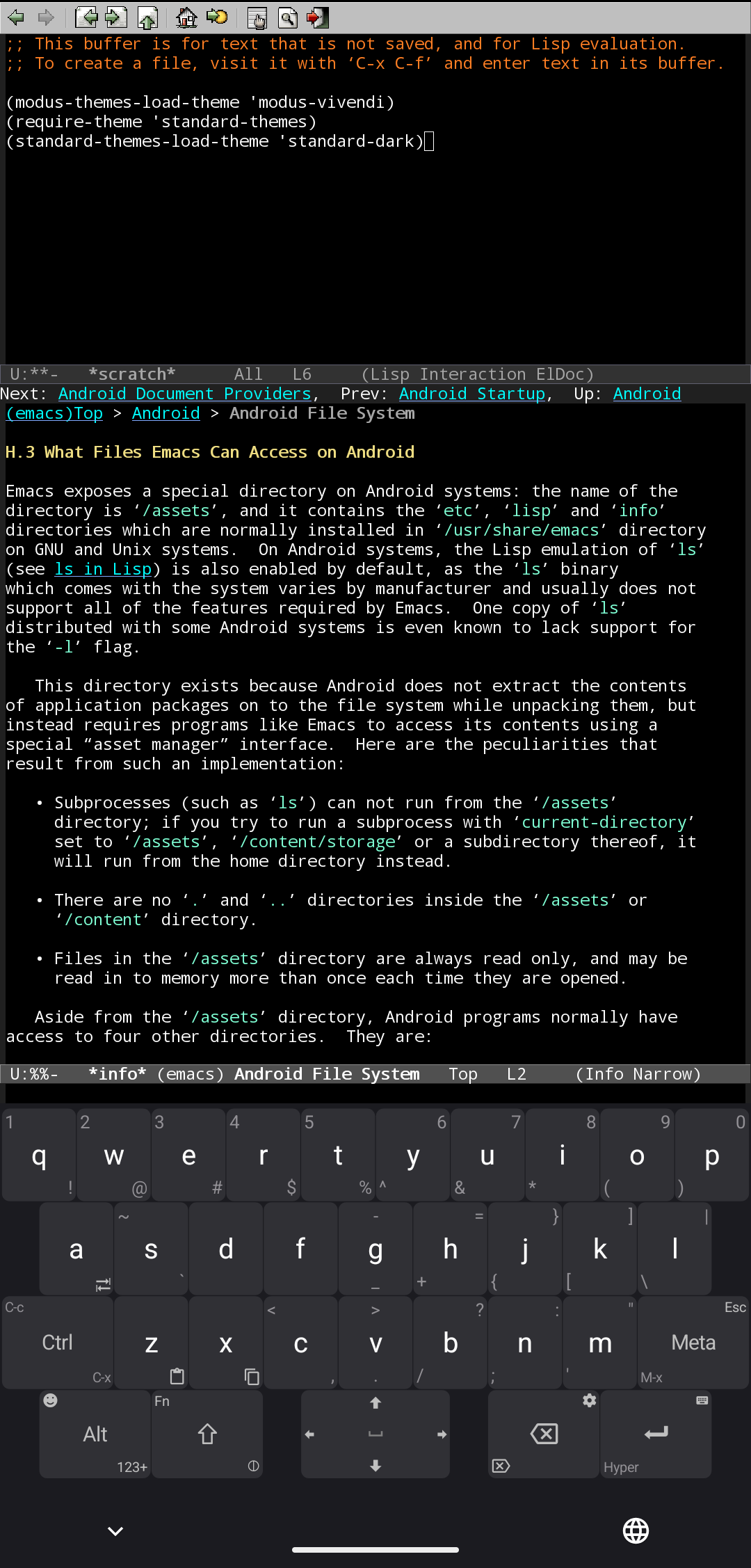Viewport: 751px width, 1568px height.
Task: Click the Lisp Interaction ElDoc mode indicator
Action: click(x=478, y=374)
